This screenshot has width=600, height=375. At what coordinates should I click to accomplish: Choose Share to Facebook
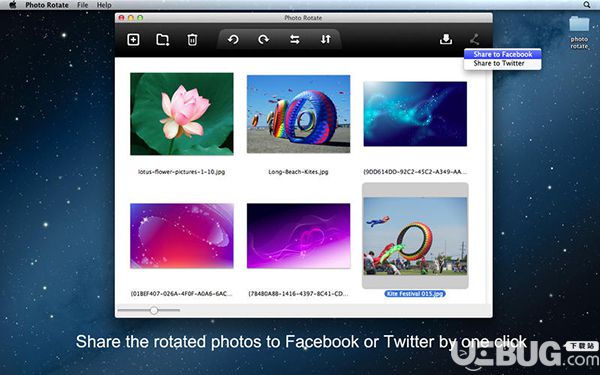[x=502, y=54]
